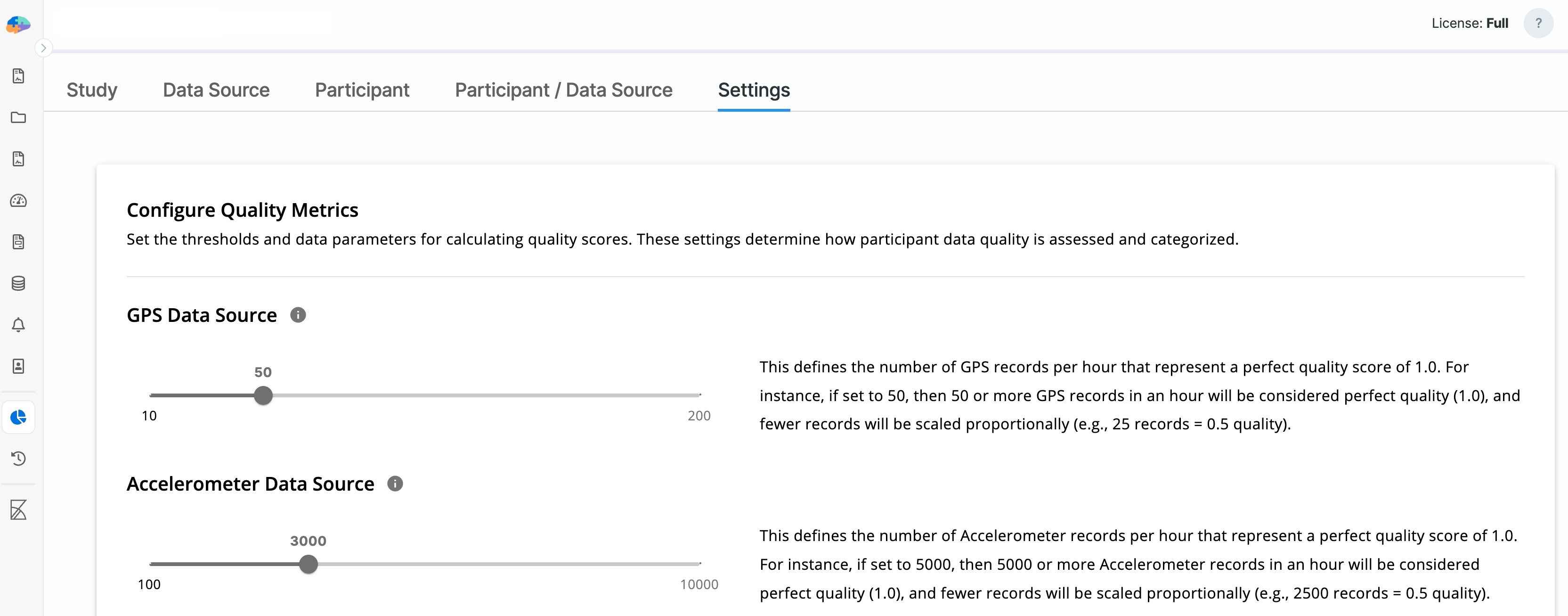Open the dashboard gauge icon

(18, 200)
